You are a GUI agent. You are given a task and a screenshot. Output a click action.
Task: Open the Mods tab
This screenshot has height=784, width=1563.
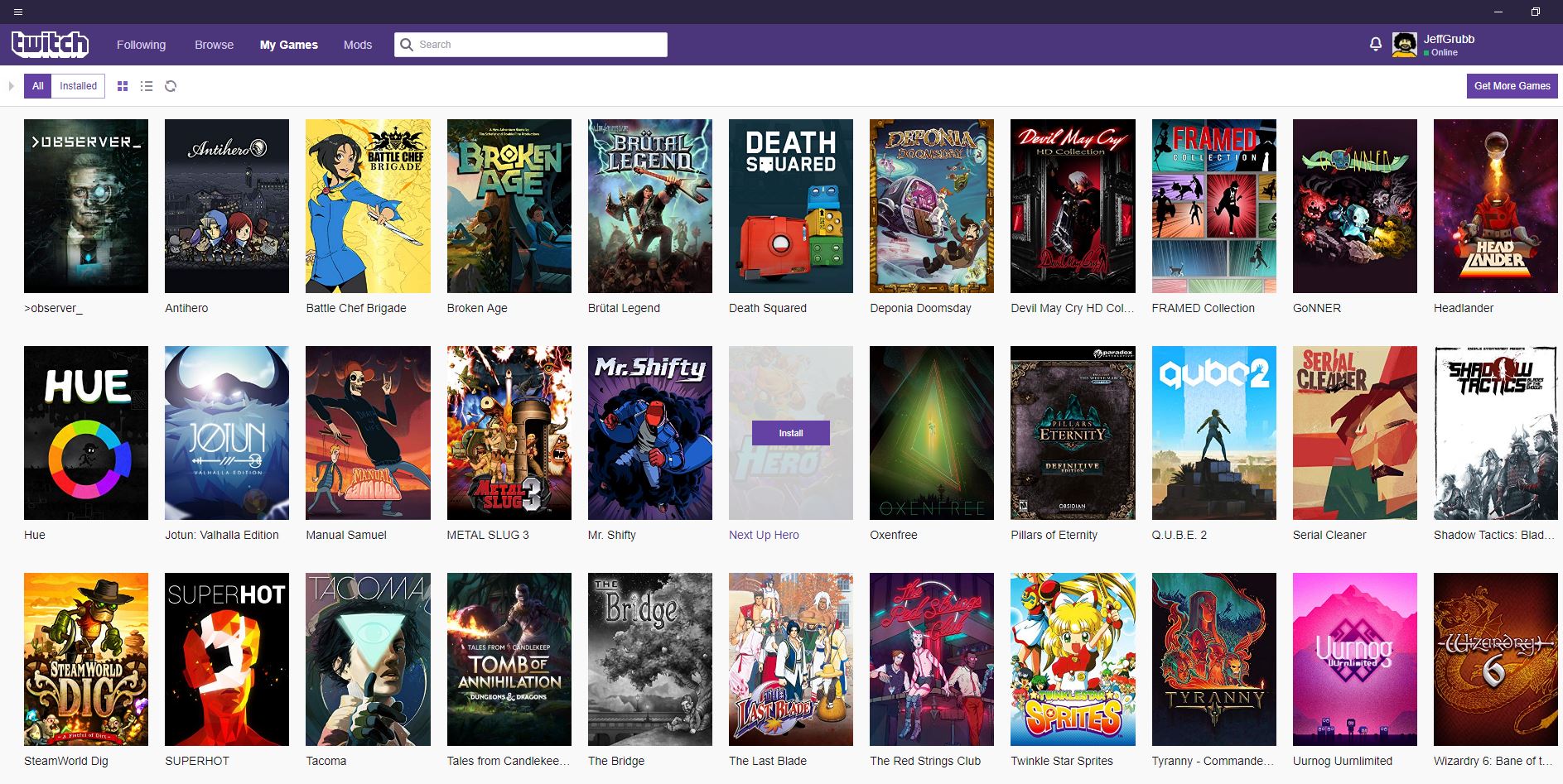tap(358, 45)
